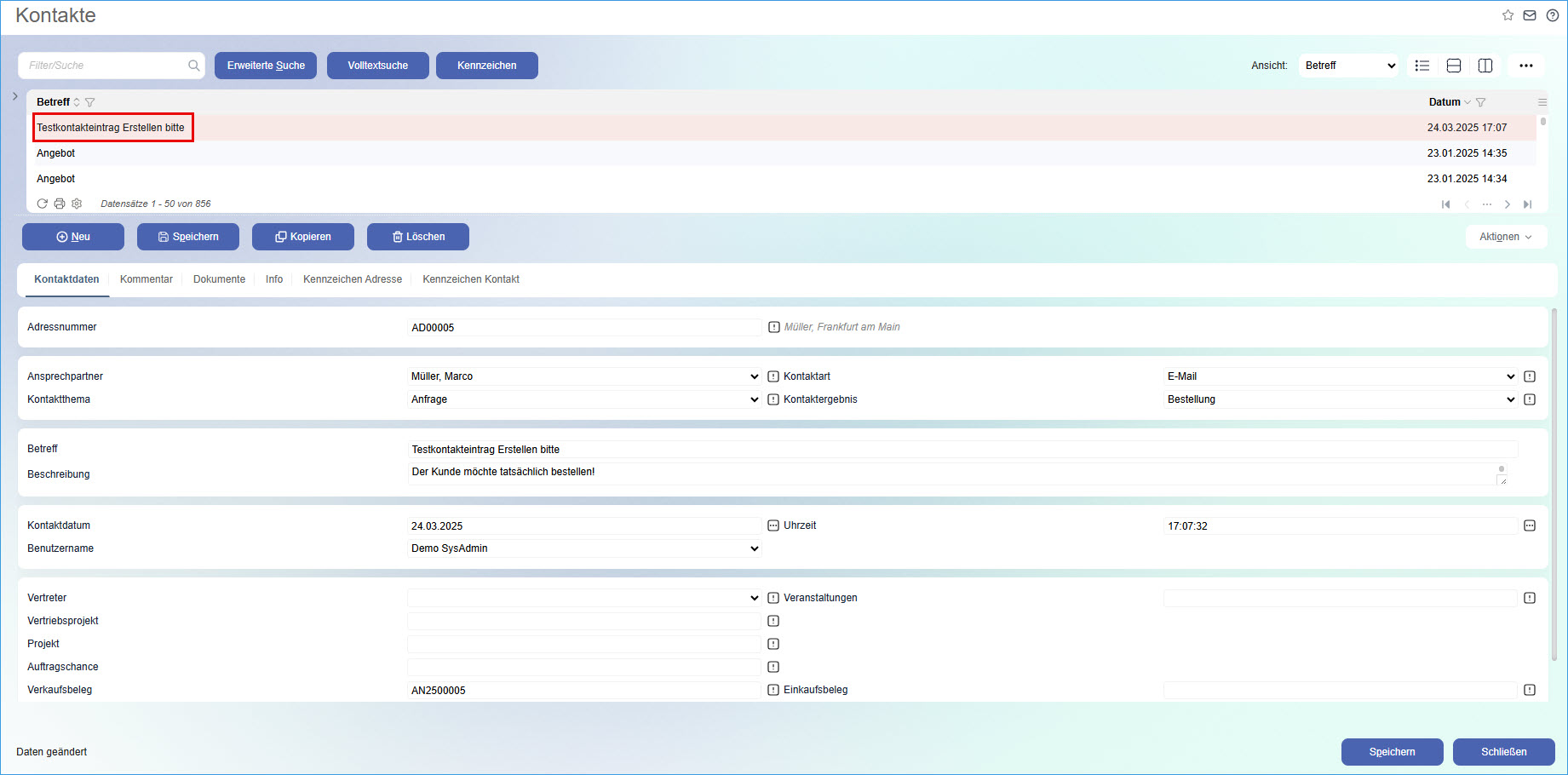Open the calendar picker next to Kontaktdatum

point(773,525)
